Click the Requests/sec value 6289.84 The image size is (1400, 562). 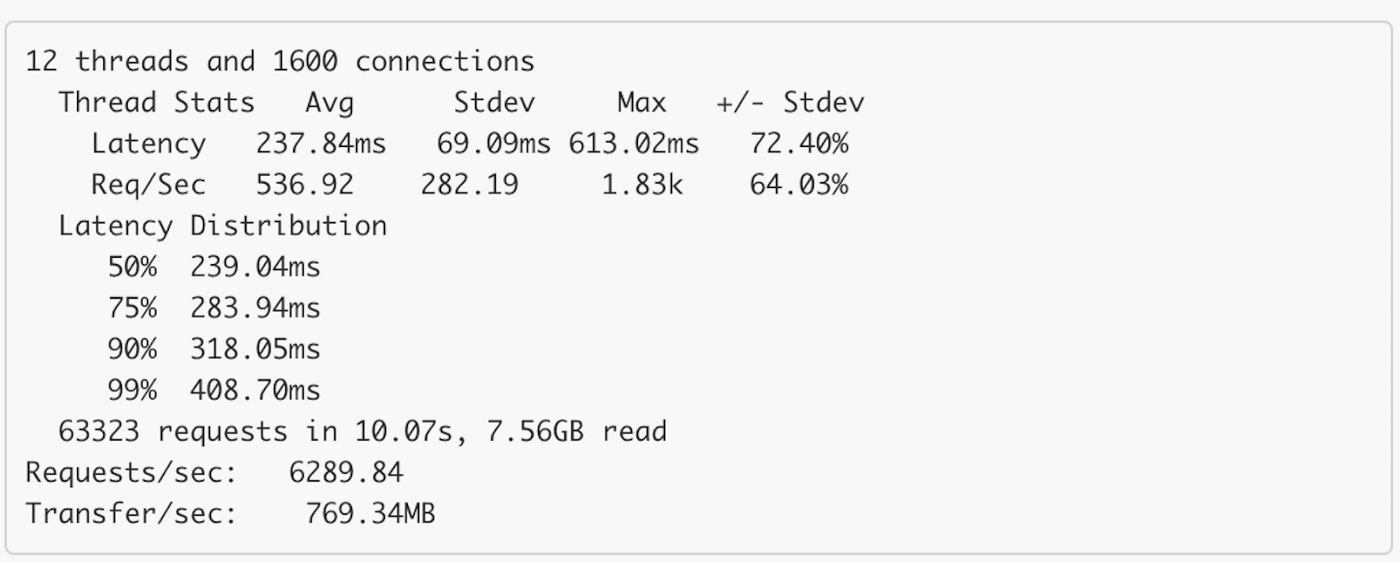[345, 472]
